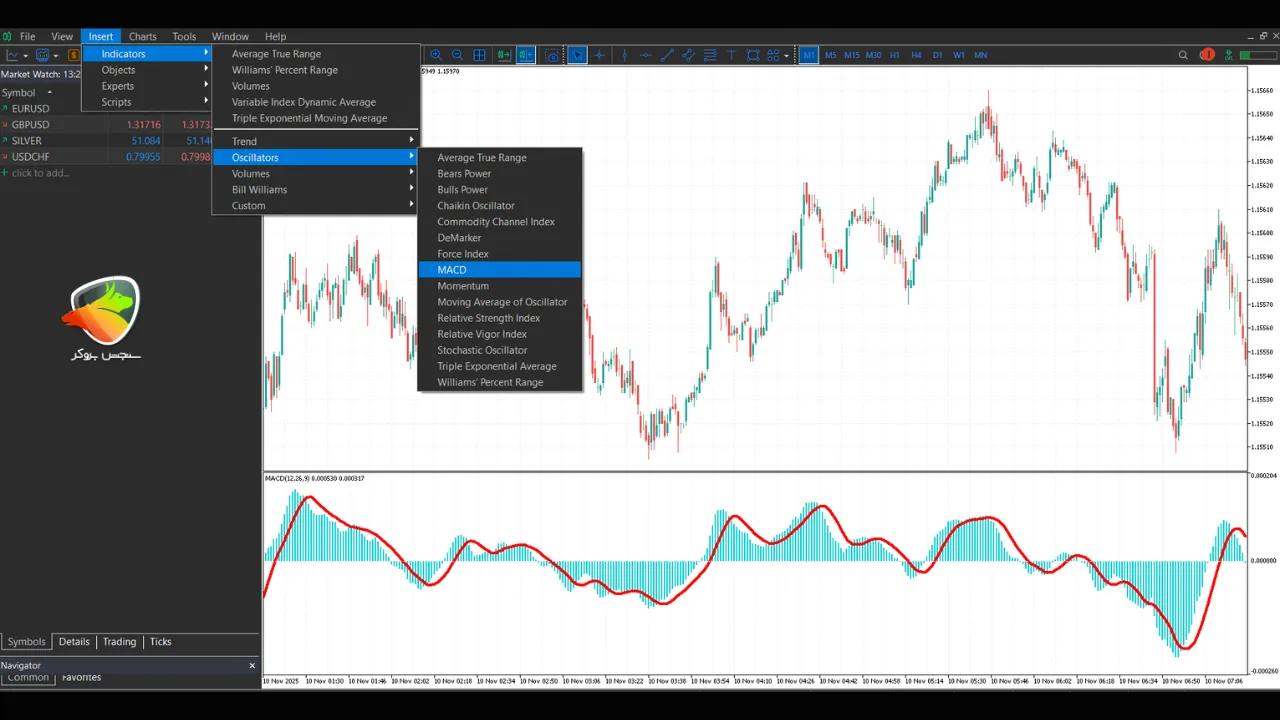Click the zoom in magnifier icon
The width and height of the screenshot is (1280, 720).
(x=436, y=55)
